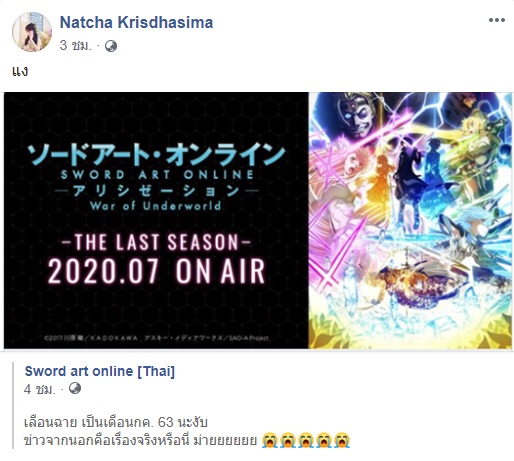Click the shared text line starting "เลื่อนฉาย"

[116, 422]
